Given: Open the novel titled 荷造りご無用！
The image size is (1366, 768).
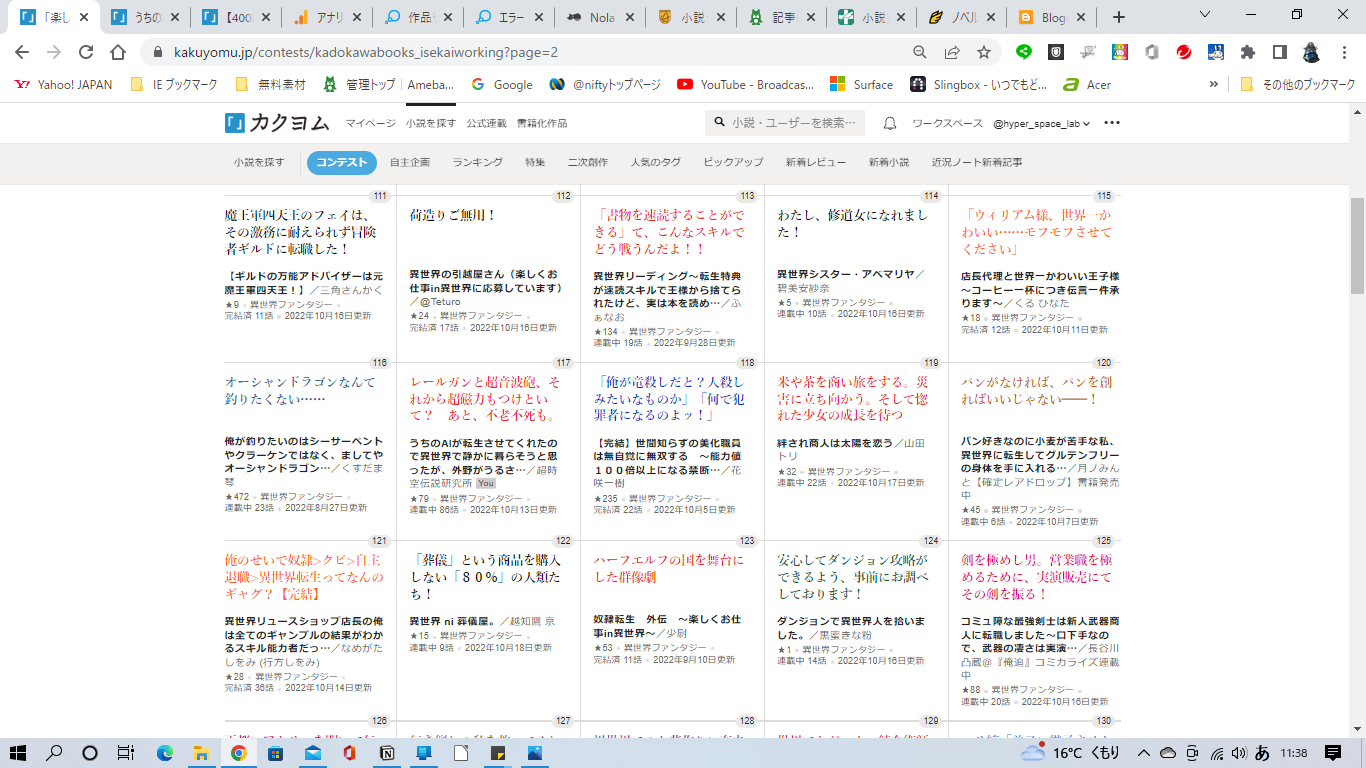Looking at the screenshot, I should 453,215.
